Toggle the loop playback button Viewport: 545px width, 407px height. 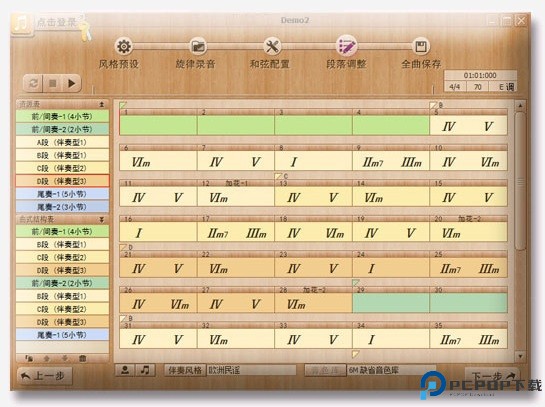tap(33, 83)
